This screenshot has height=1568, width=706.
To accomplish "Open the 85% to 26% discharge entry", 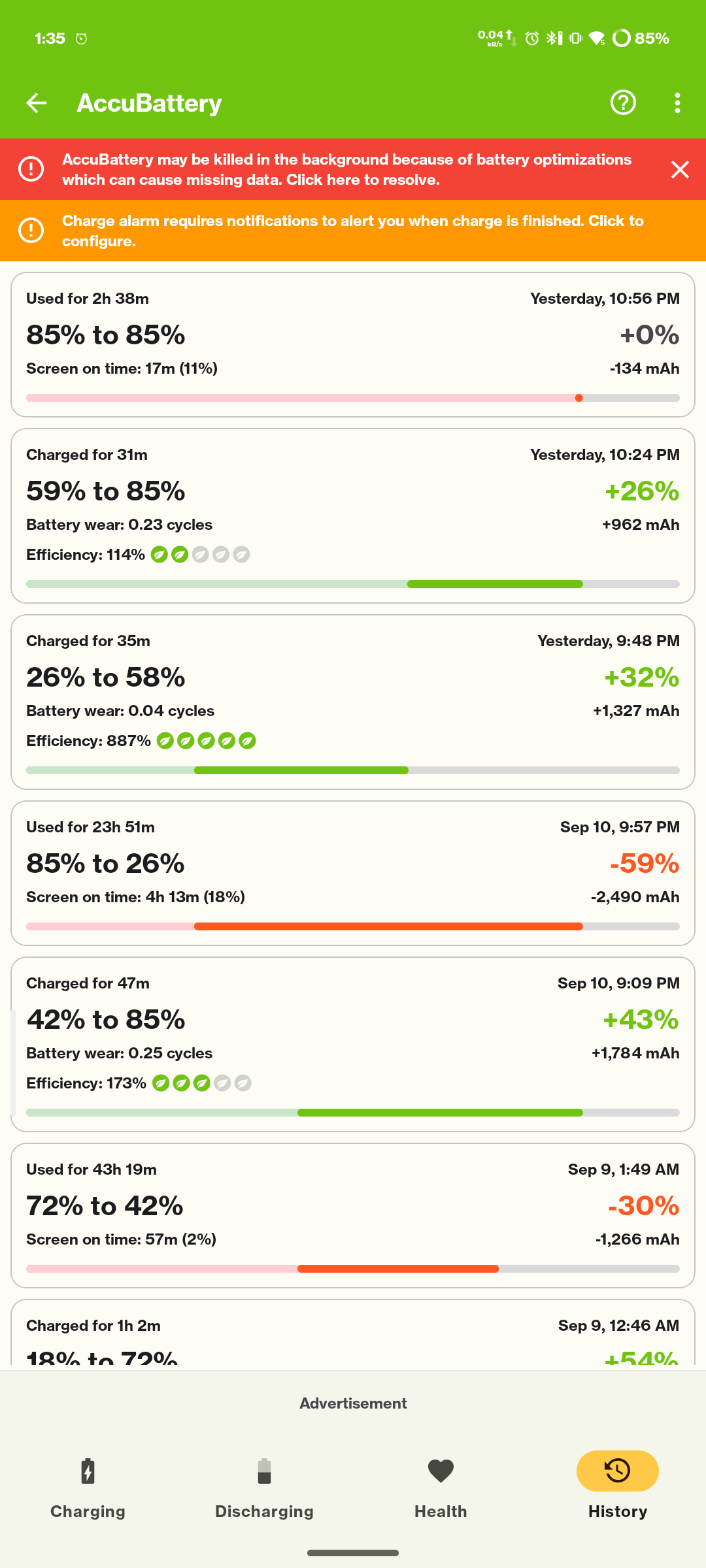I will pyautogui.click(x=353, y=872).
